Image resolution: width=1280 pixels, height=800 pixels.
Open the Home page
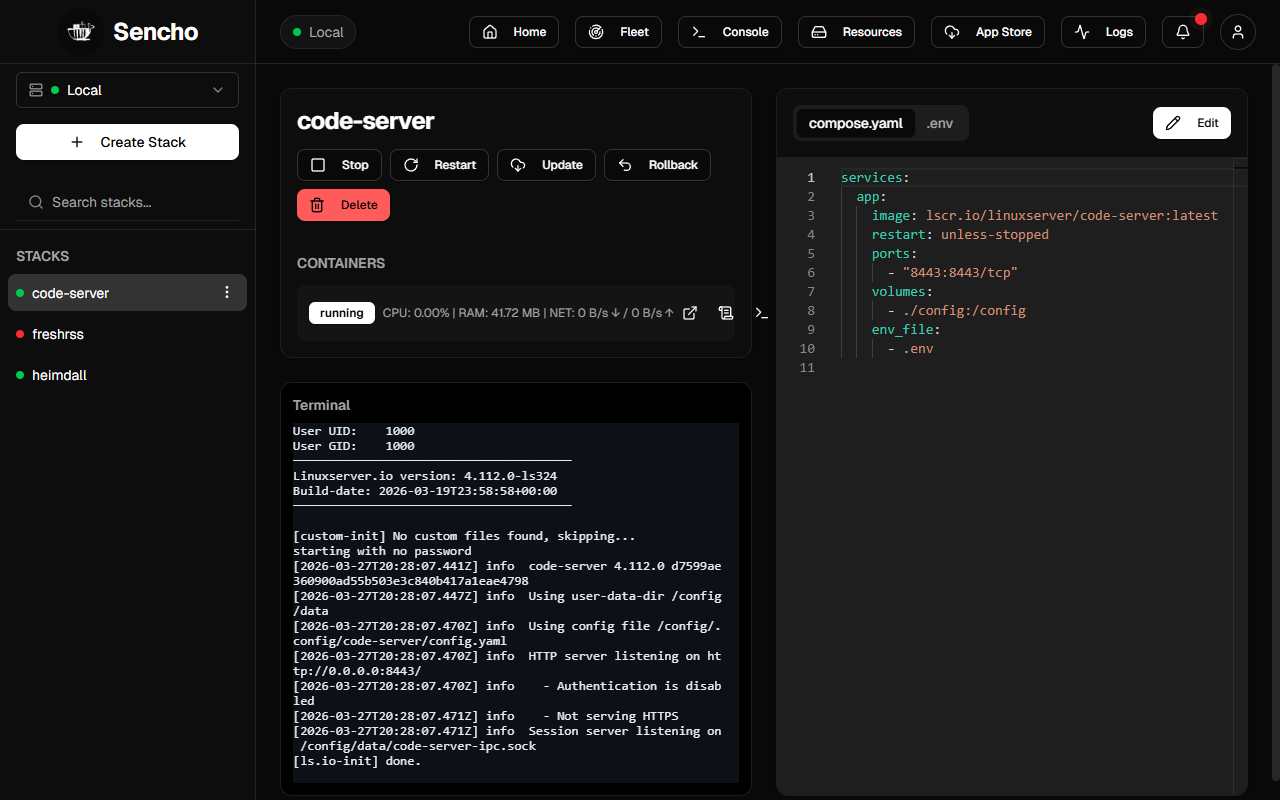coord(514,32)
